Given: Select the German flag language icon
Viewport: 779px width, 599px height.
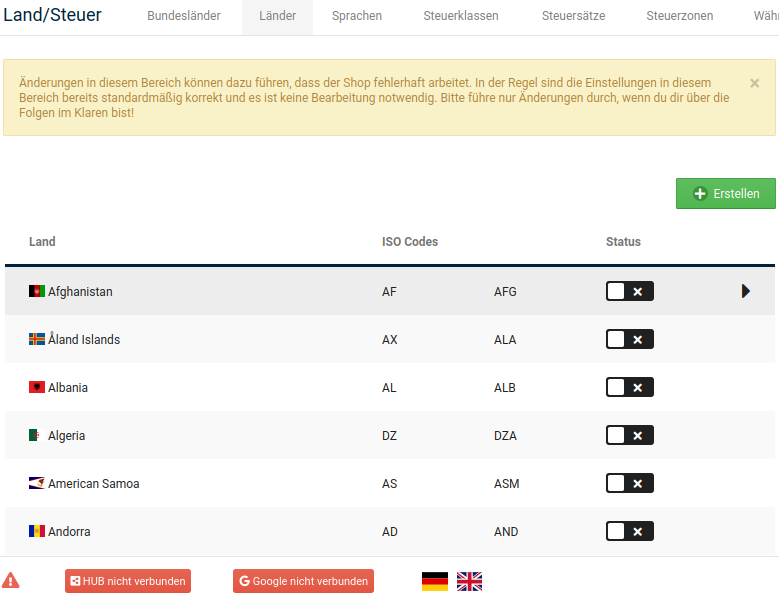Looking at the screenshot, I should pyautogui.click(x=435, y=581).
